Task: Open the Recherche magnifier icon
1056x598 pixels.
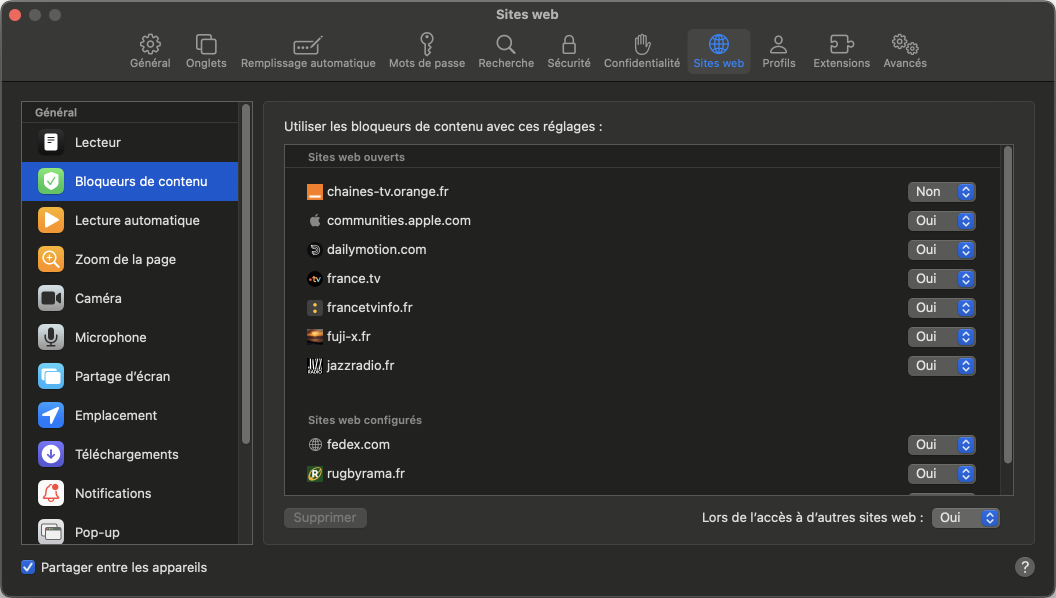Action: coord(506,44)
